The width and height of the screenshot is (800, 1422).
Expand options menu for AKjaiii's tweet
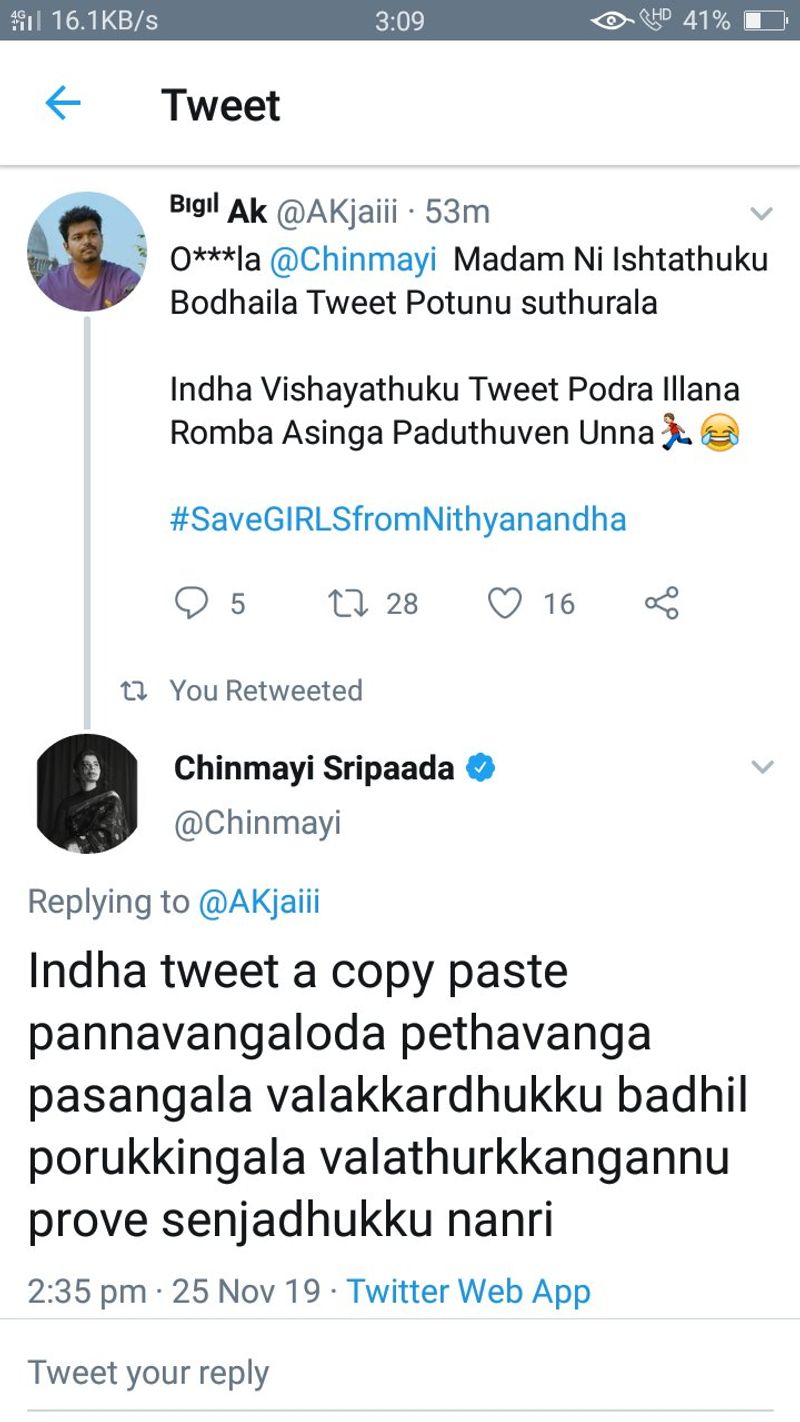(762, 213)
